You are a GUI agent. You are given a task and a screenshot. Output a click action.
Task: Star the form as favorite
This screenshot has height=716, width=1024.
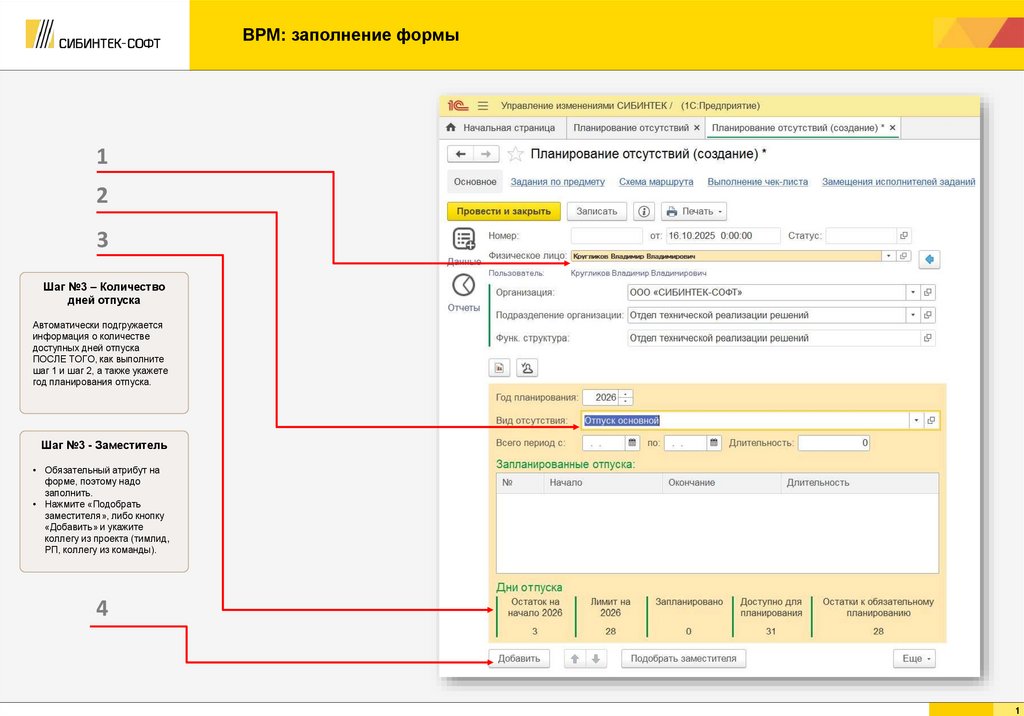515,154
